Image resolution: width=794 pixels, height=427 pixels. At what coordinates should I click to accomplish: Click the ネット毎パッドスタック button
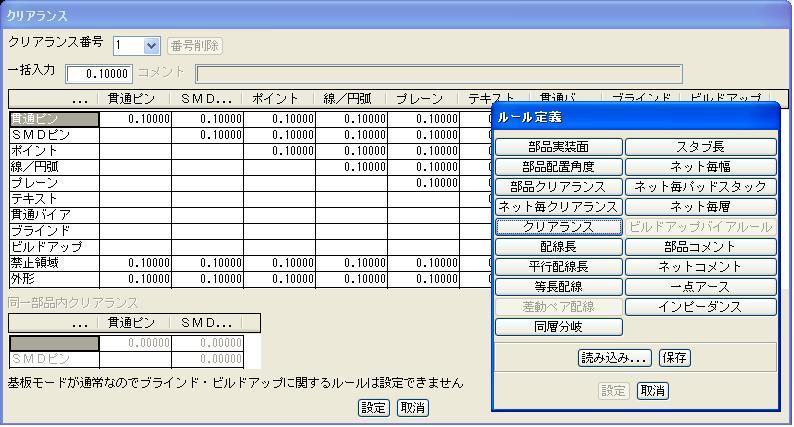coord(701,187)
